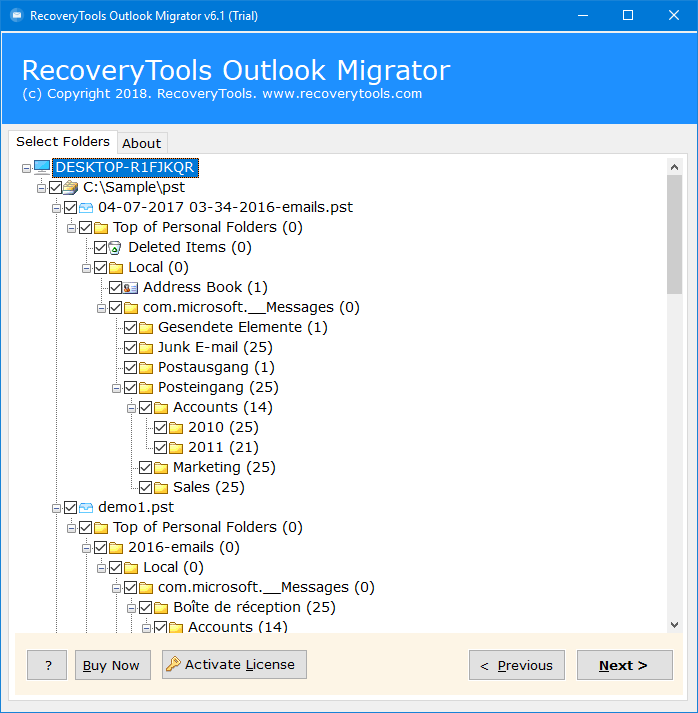This screenshot has width=698, height=713.
Task: Maximize the RecoveryTools window
Action: (x=628, y=15)
